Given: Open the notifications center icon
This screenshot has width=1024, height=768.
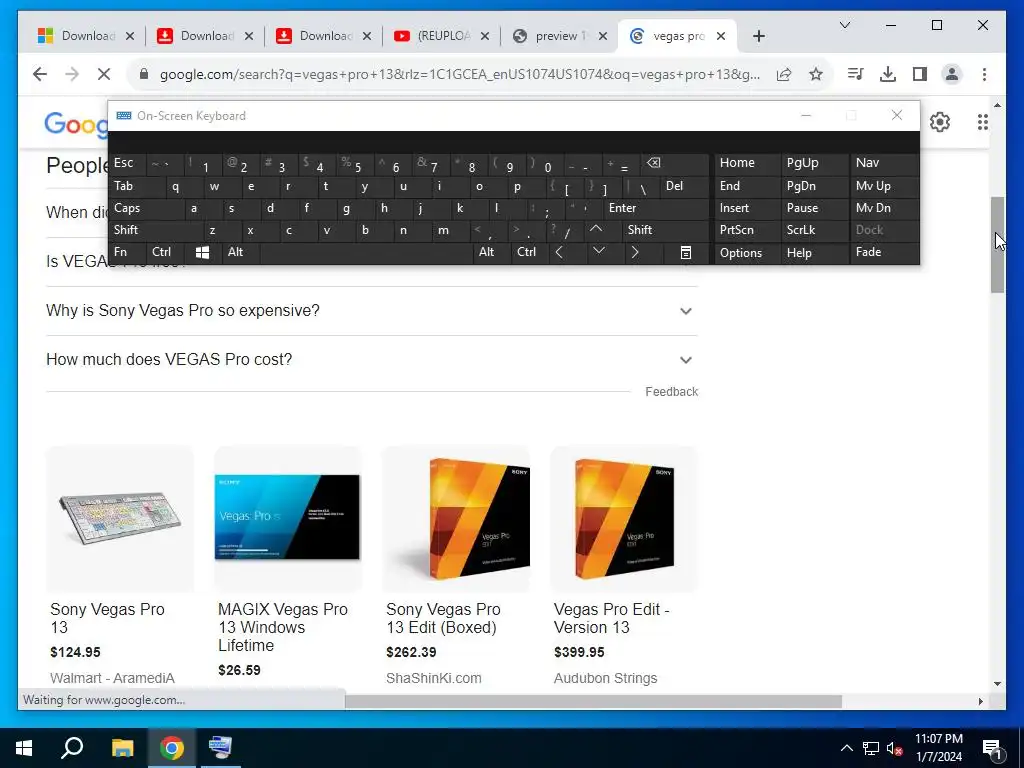Looking at the screenshot, I should click(x=993, y=748).
